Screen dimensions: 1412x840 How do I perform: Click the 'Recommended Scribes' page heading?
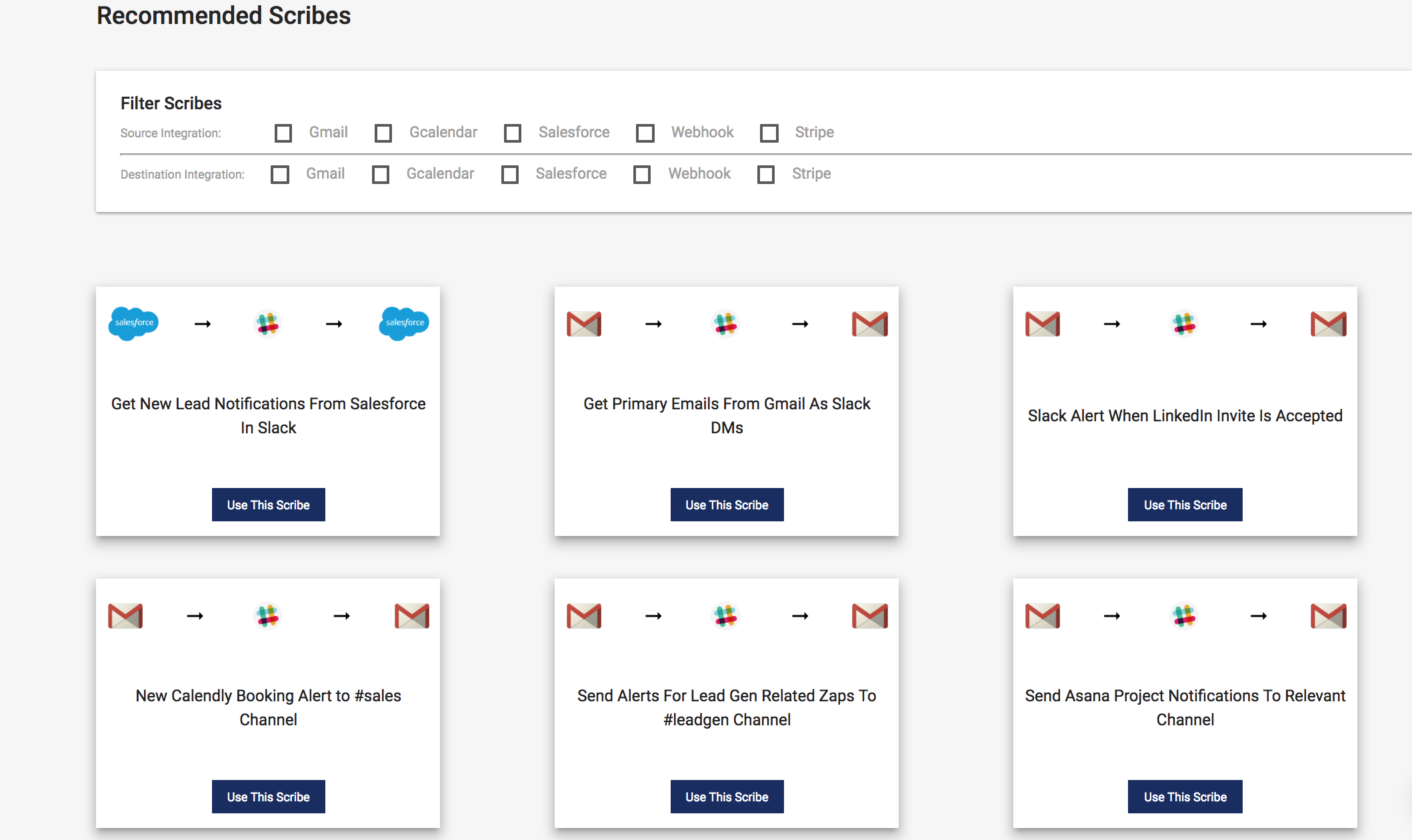(x=224, y=15)
